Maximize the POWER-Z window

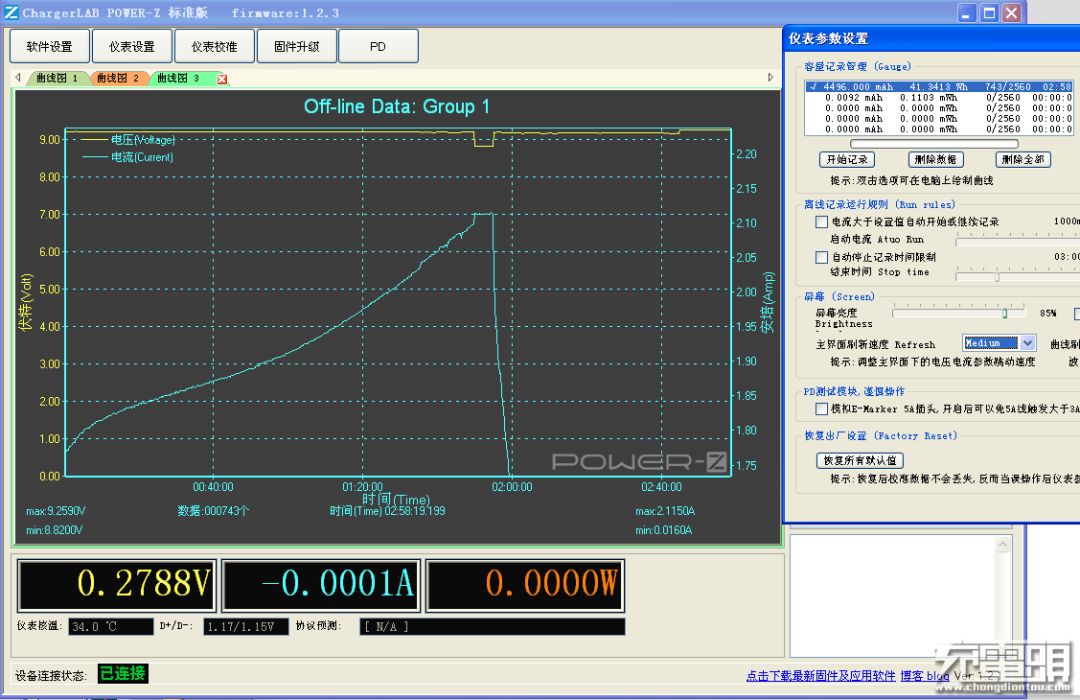[989, 13]
